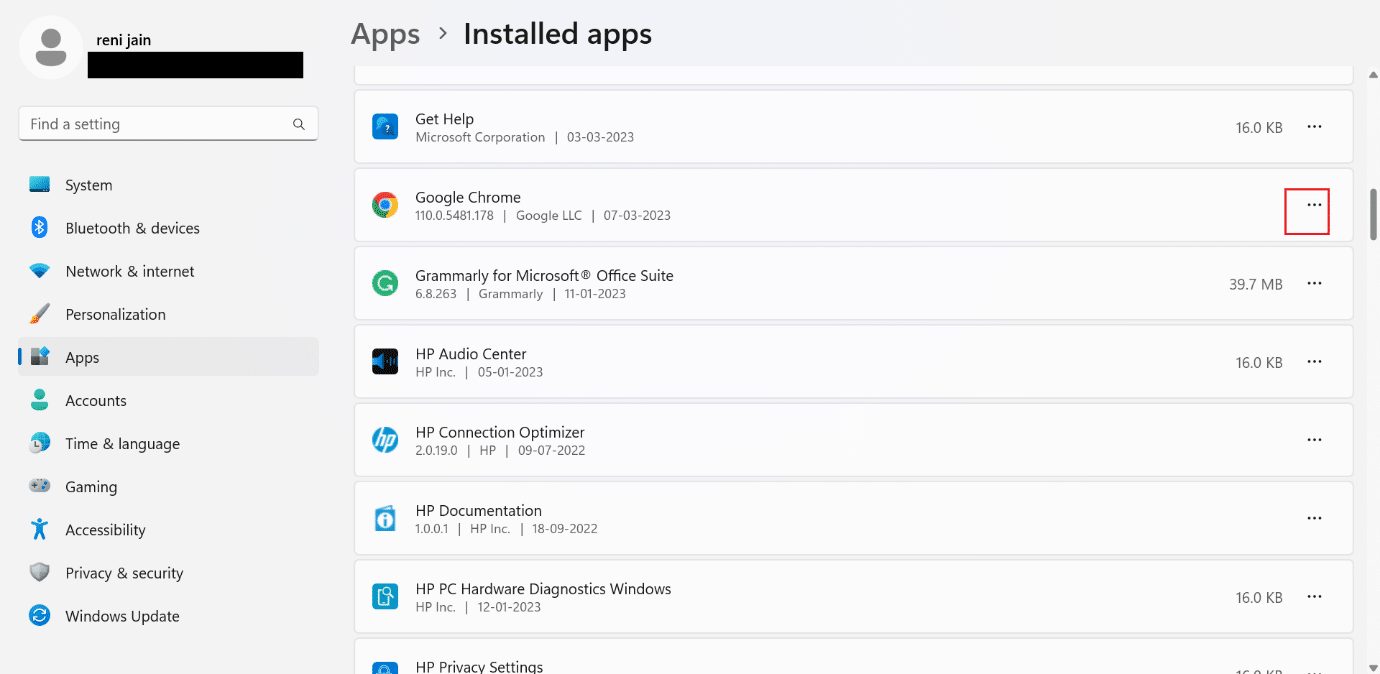Click the Get Help app icon
This screenshot has width=1380, height=674.
(x=385, y=127)
